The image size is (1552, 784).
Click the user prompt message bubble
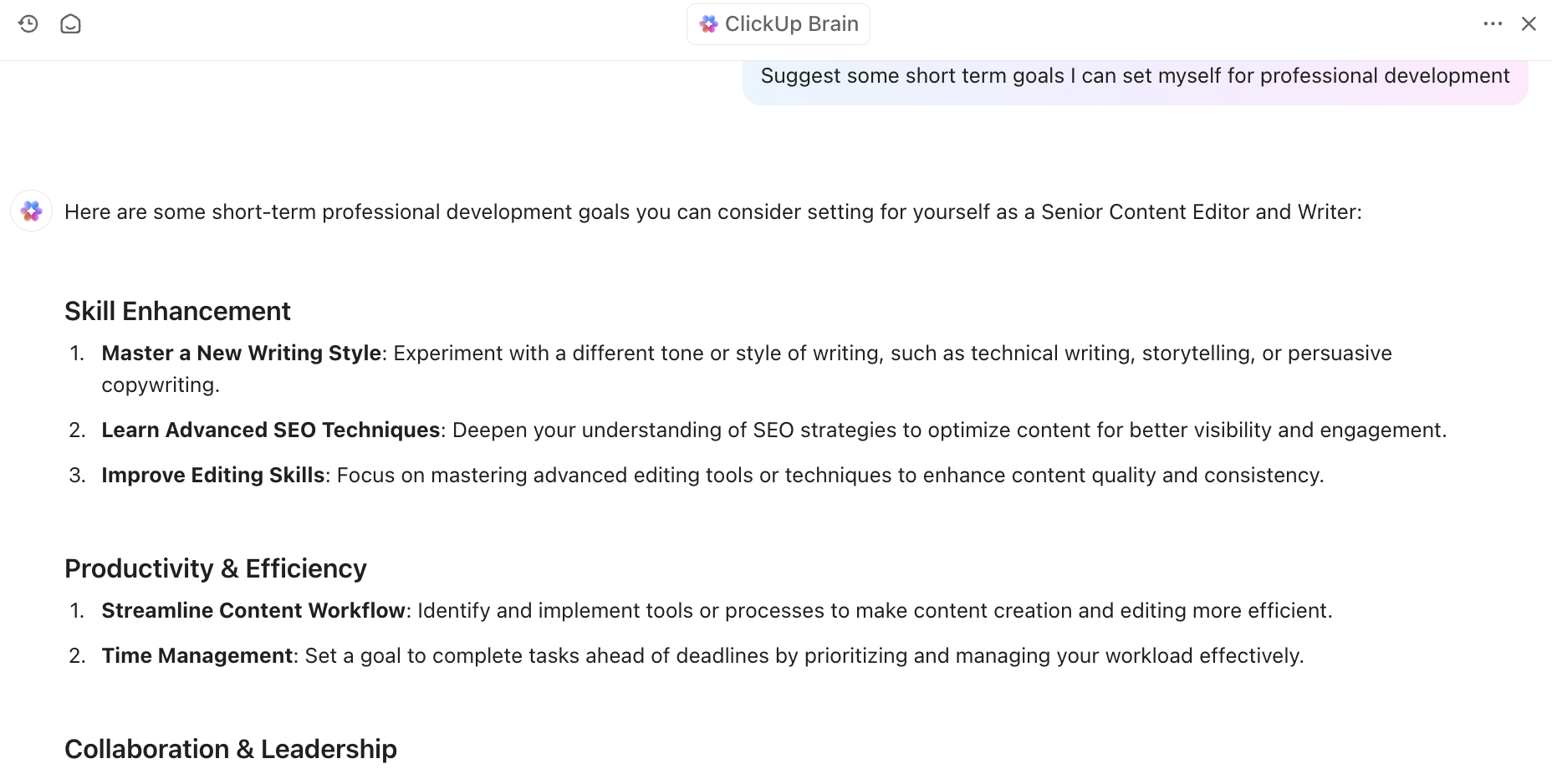(1135, 76)
